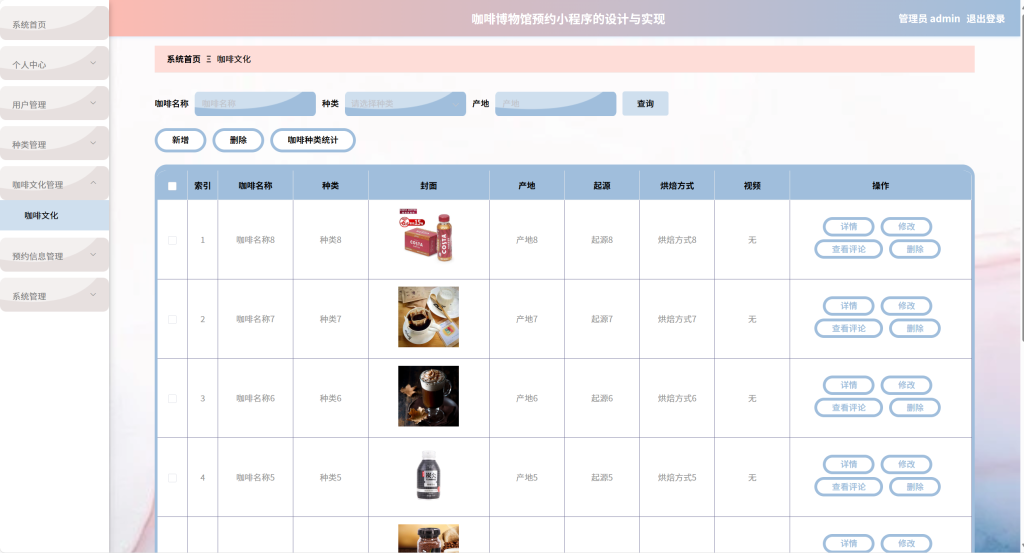
Task: Open 详情 for row 咖啡名称6
Action: click(848, 385)
